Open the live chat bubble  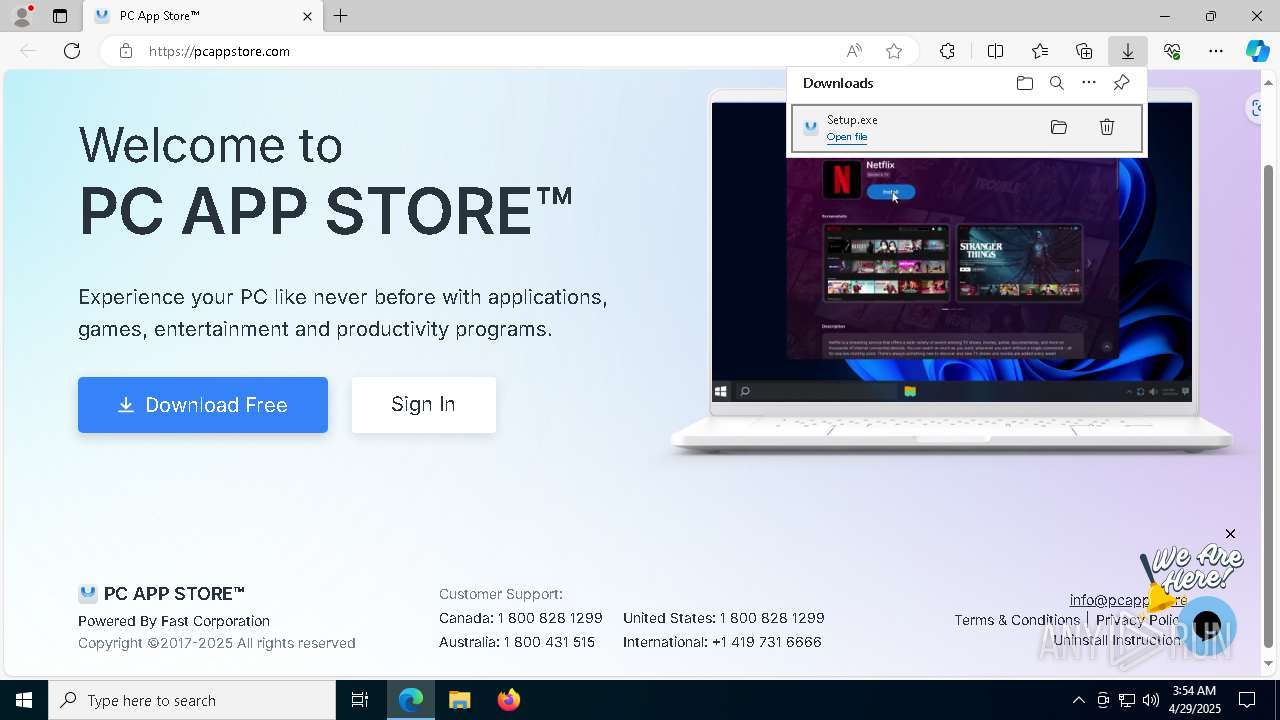click(1207, 626)
